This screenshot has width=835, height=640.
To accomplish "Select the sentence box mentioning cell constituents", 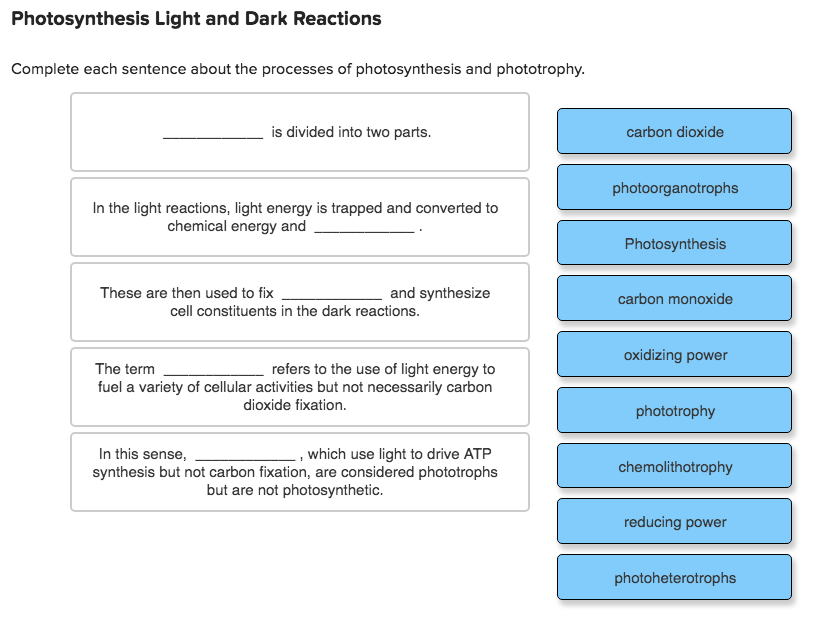I will coord(300,302).
